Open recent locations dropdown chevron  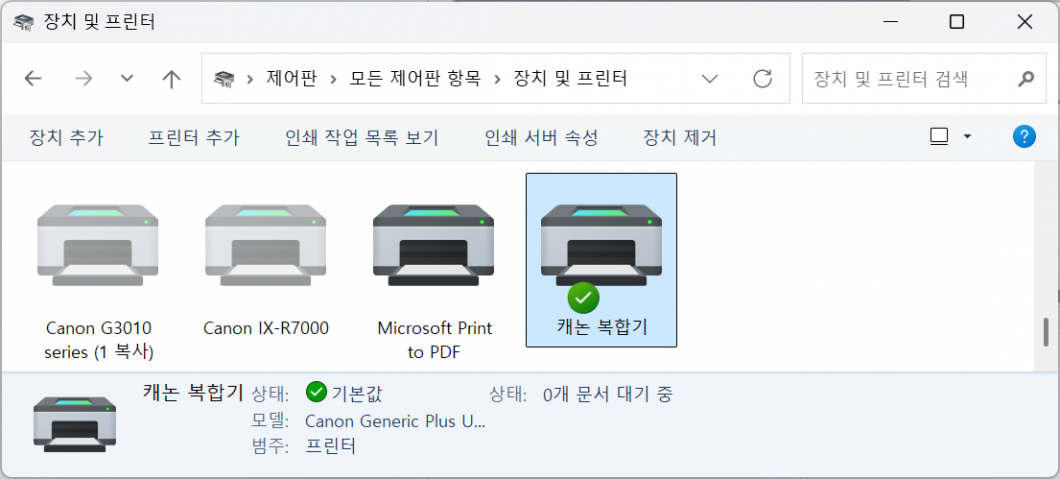(127, 78)
